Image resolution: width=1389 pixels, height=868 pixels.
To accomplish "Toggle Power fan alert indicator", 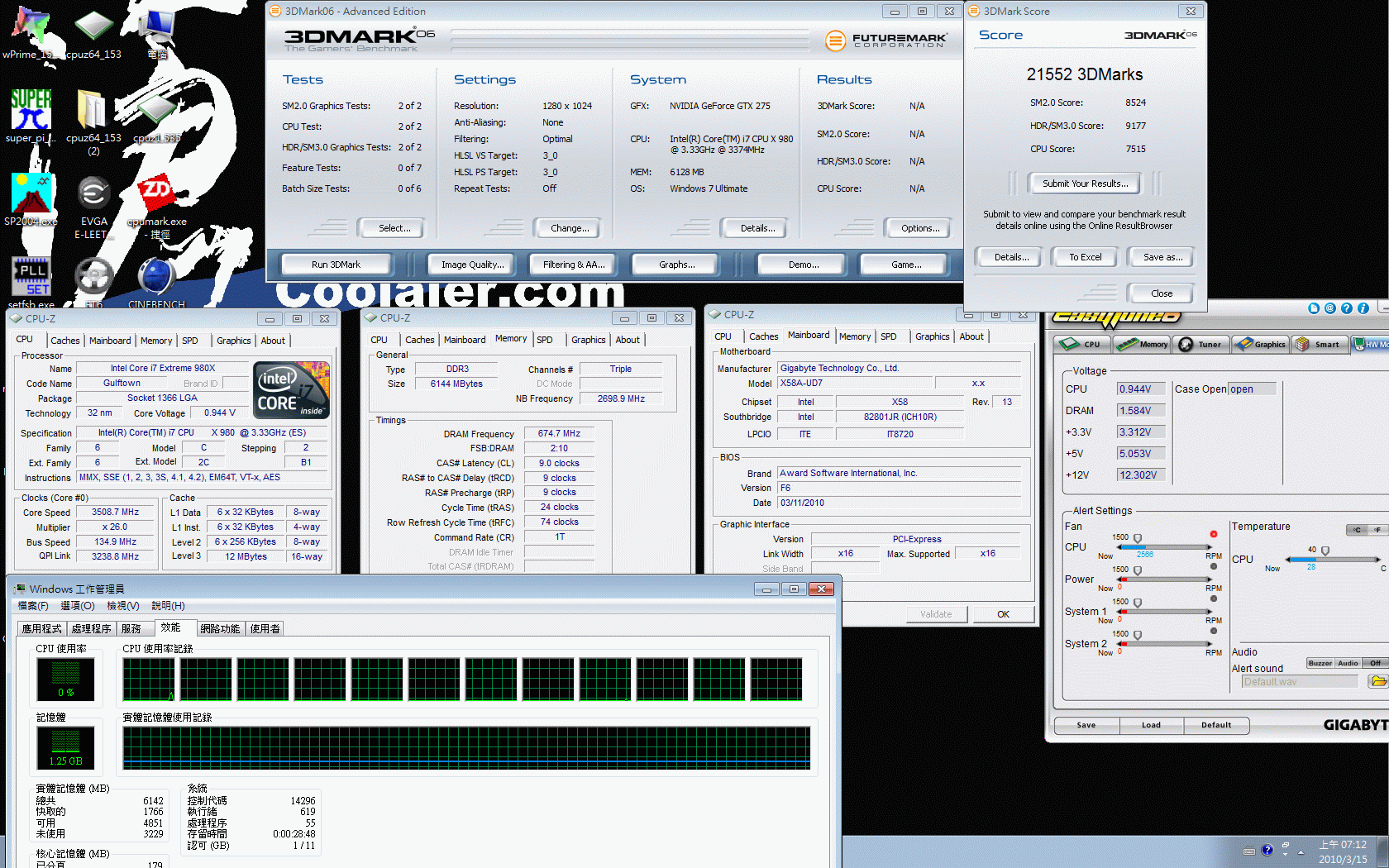I will pyautogui.click(x=1214, y=566).
